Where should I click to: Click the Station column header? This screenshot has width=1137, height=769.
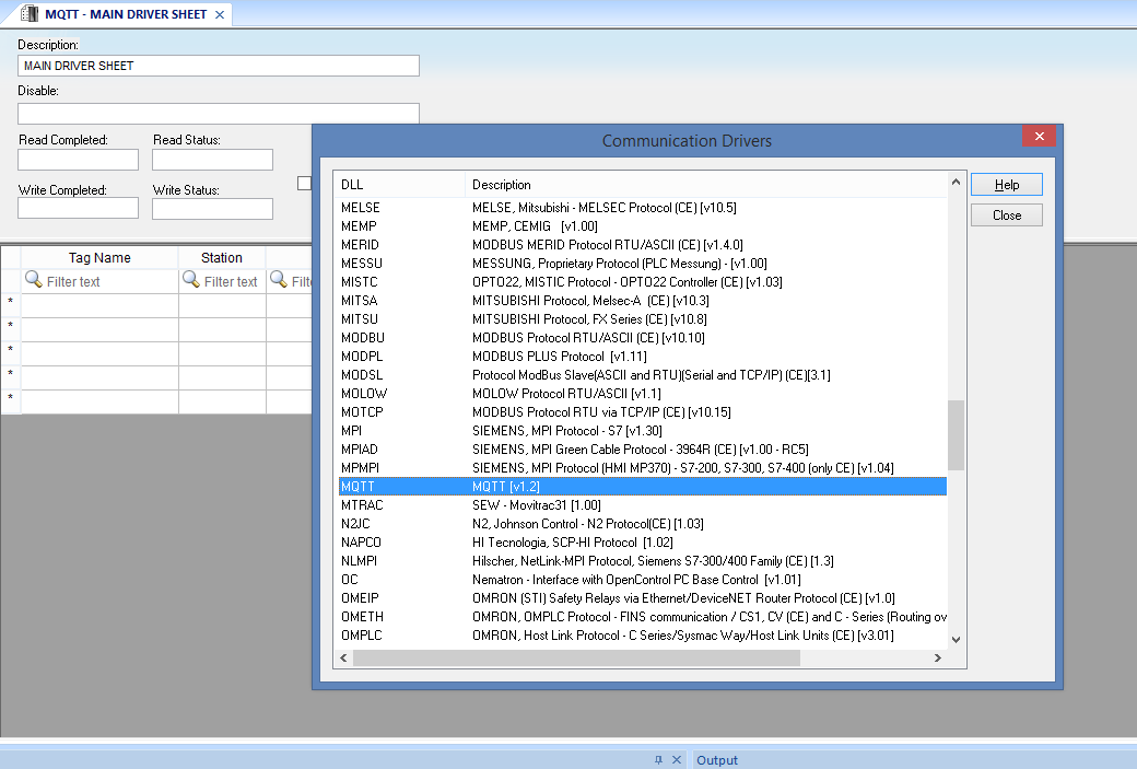click(222, 258)
